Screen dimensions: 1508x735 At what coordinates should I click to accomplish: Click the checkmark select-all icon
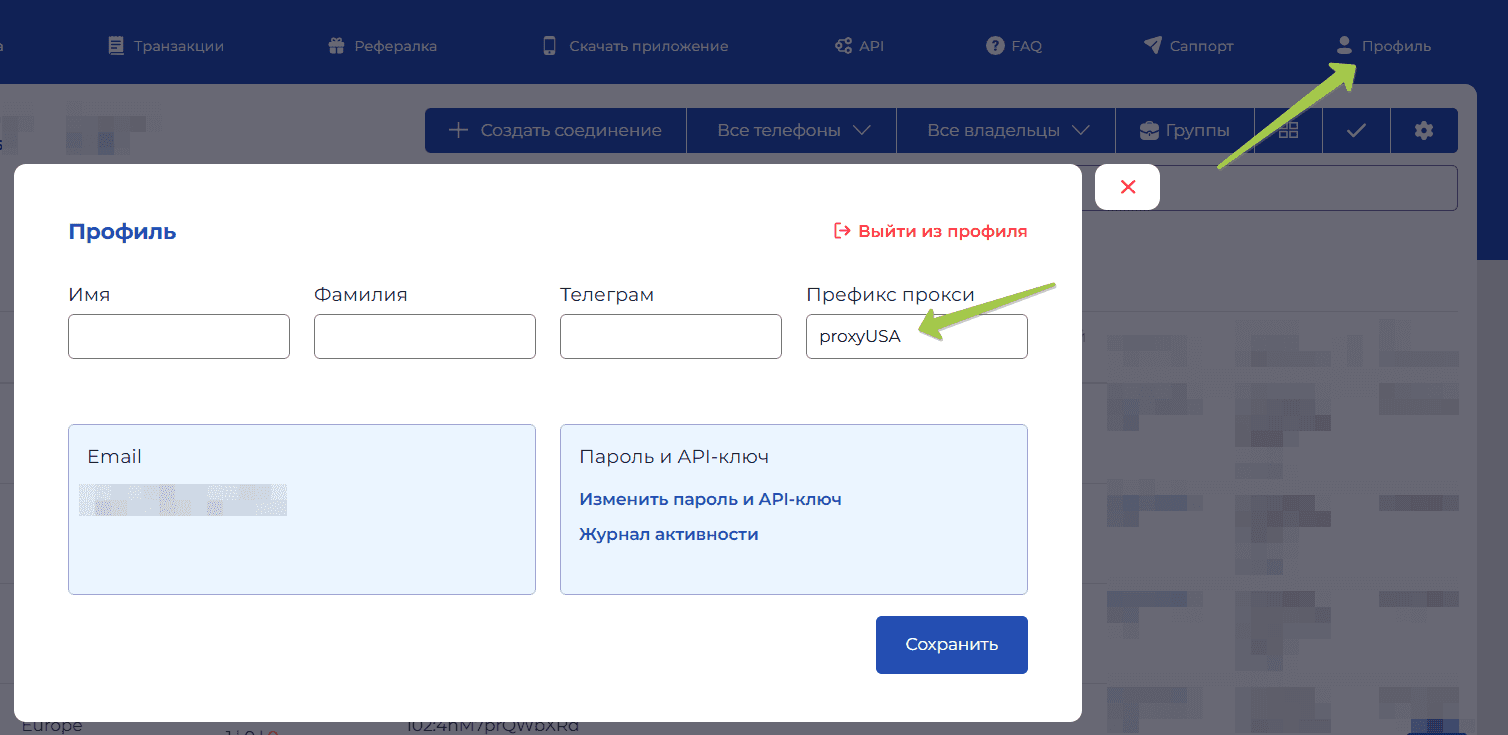pyautogui.click(x=1356, y=130)
